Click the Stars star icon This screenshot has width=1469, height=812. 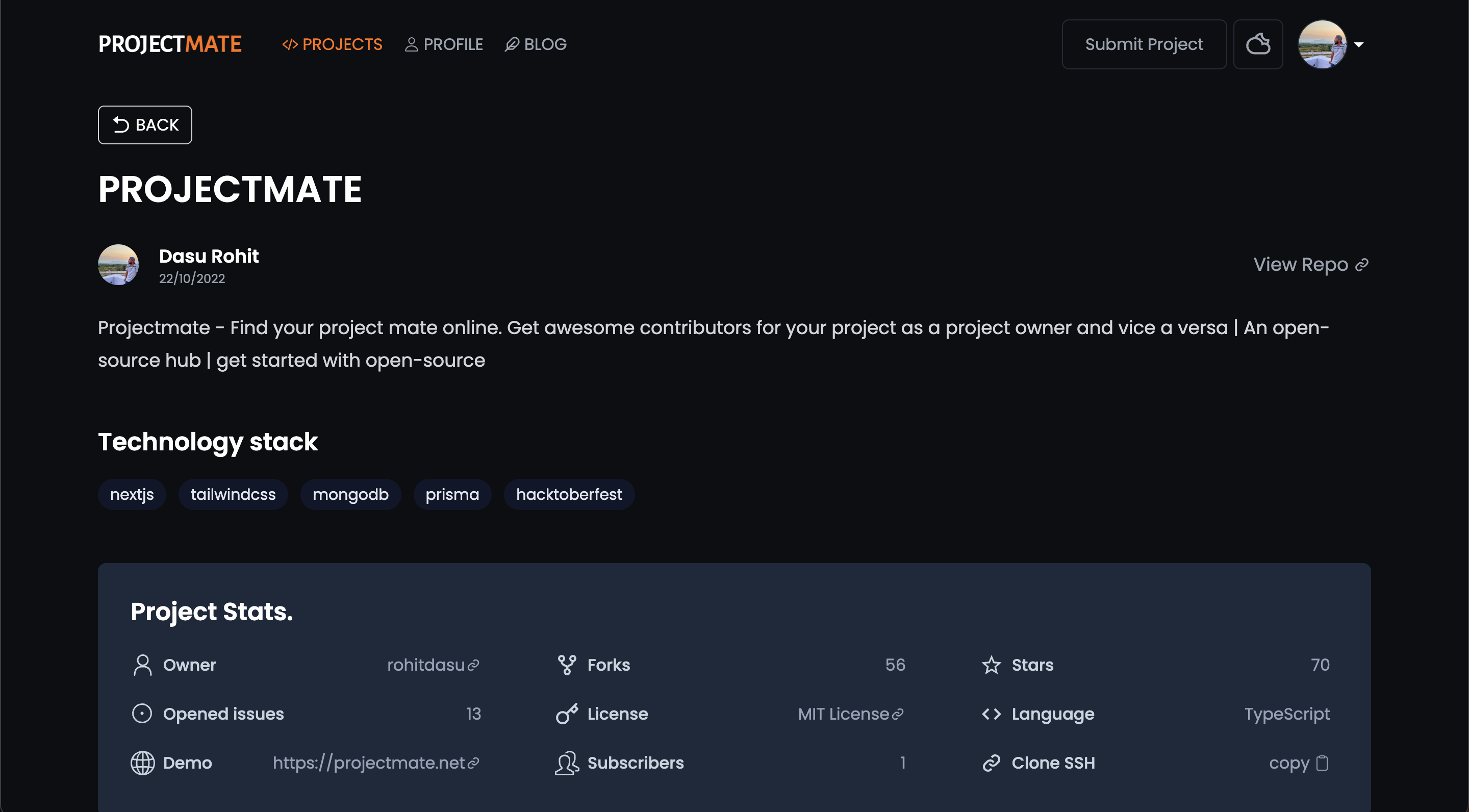click(x=992, y=665)
